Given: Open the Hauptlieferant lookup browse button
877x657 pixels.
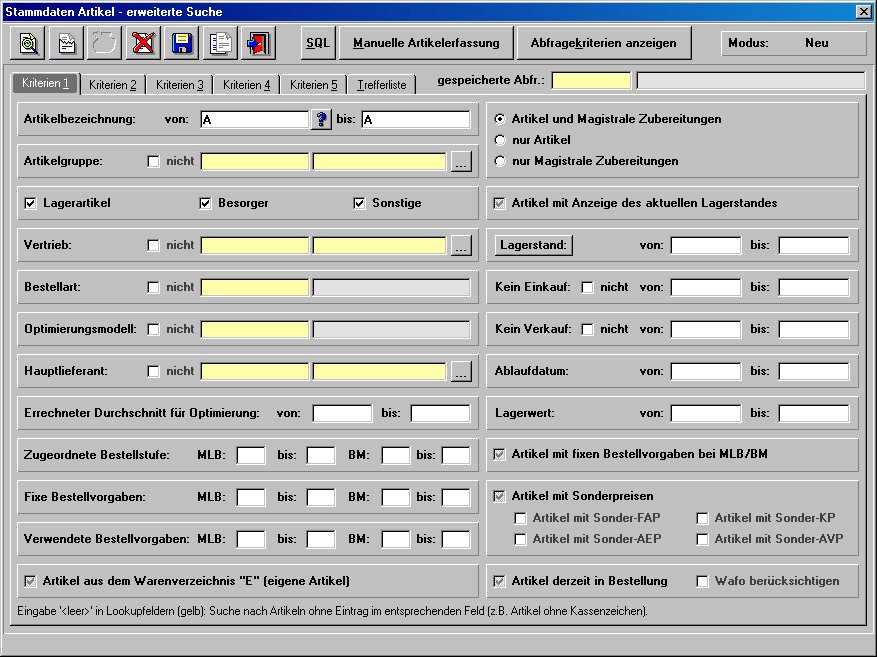Looking at the screenshot, I should coord(460,372).
